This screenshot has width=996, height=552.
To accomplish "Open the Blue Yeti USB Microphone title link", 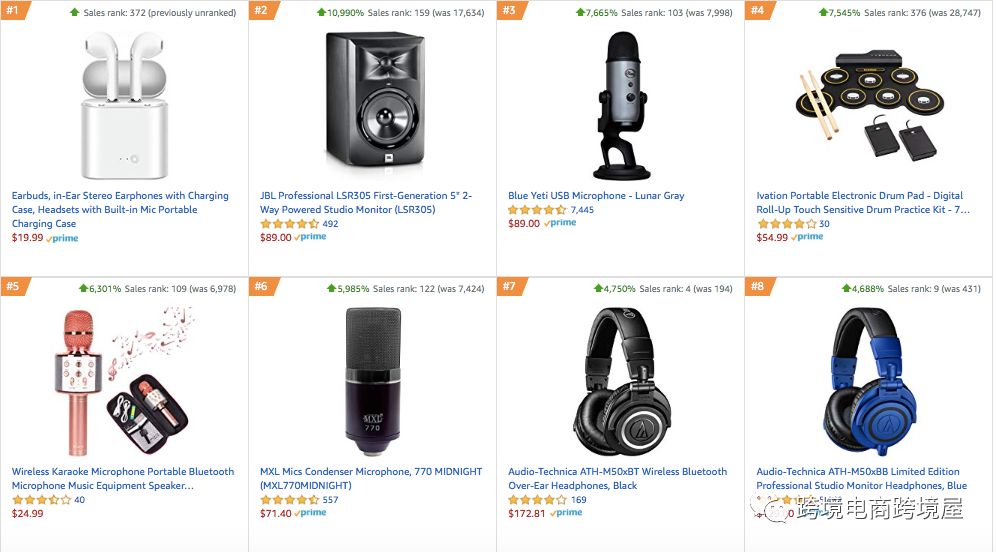I will 596,196.
